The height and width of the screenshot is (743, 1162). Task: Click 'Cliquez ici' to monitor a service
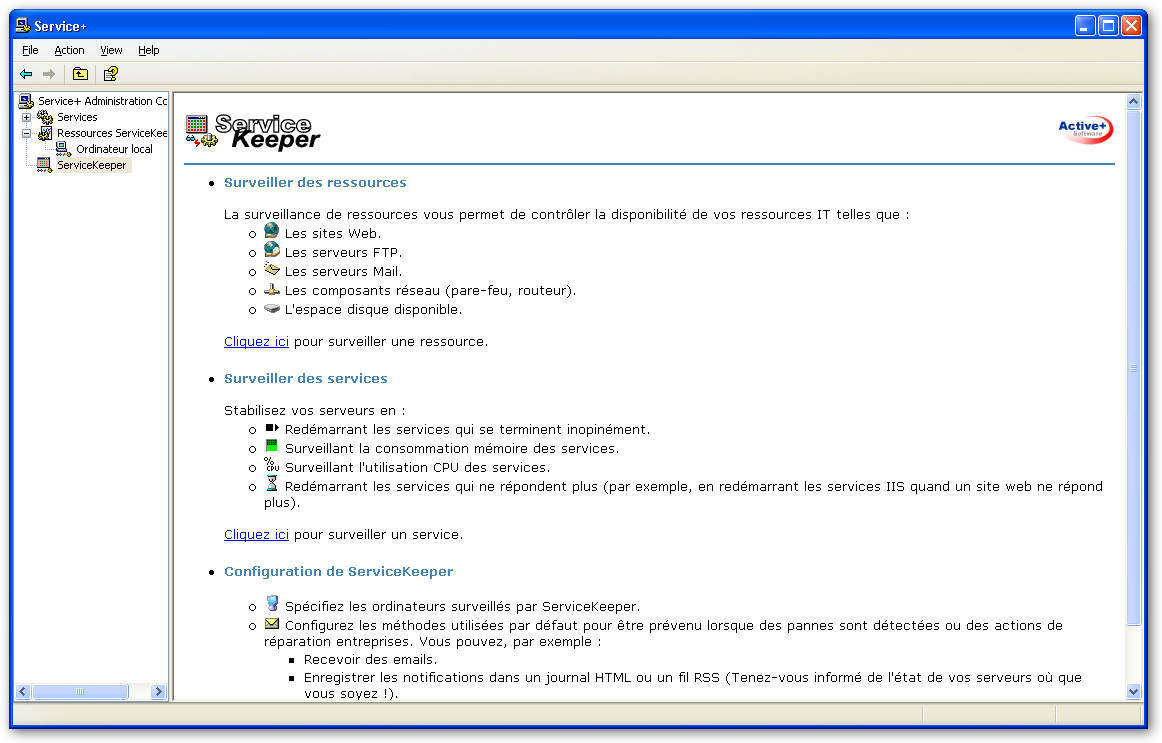[x=256, y=535]
